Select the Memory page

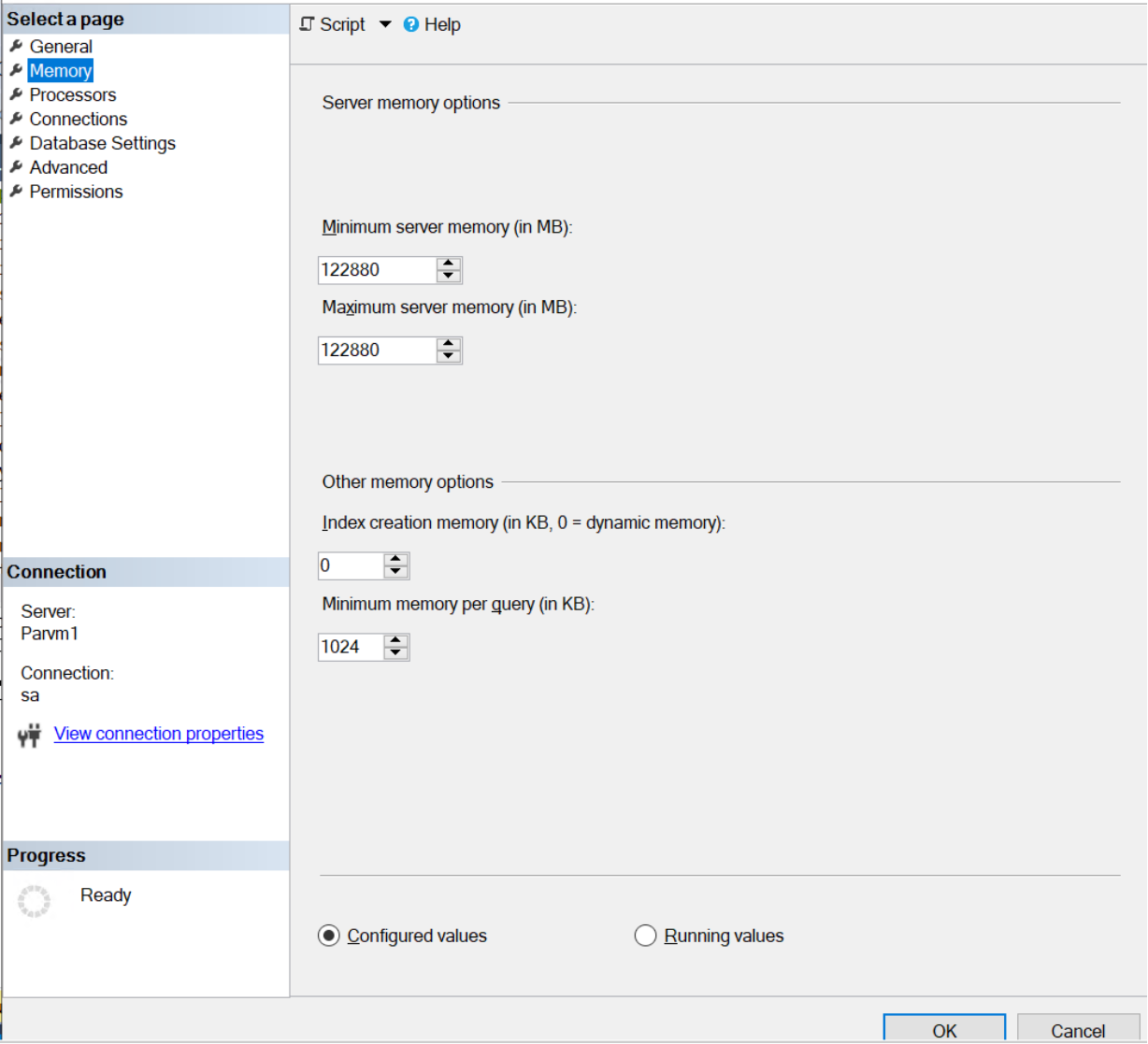61,71
